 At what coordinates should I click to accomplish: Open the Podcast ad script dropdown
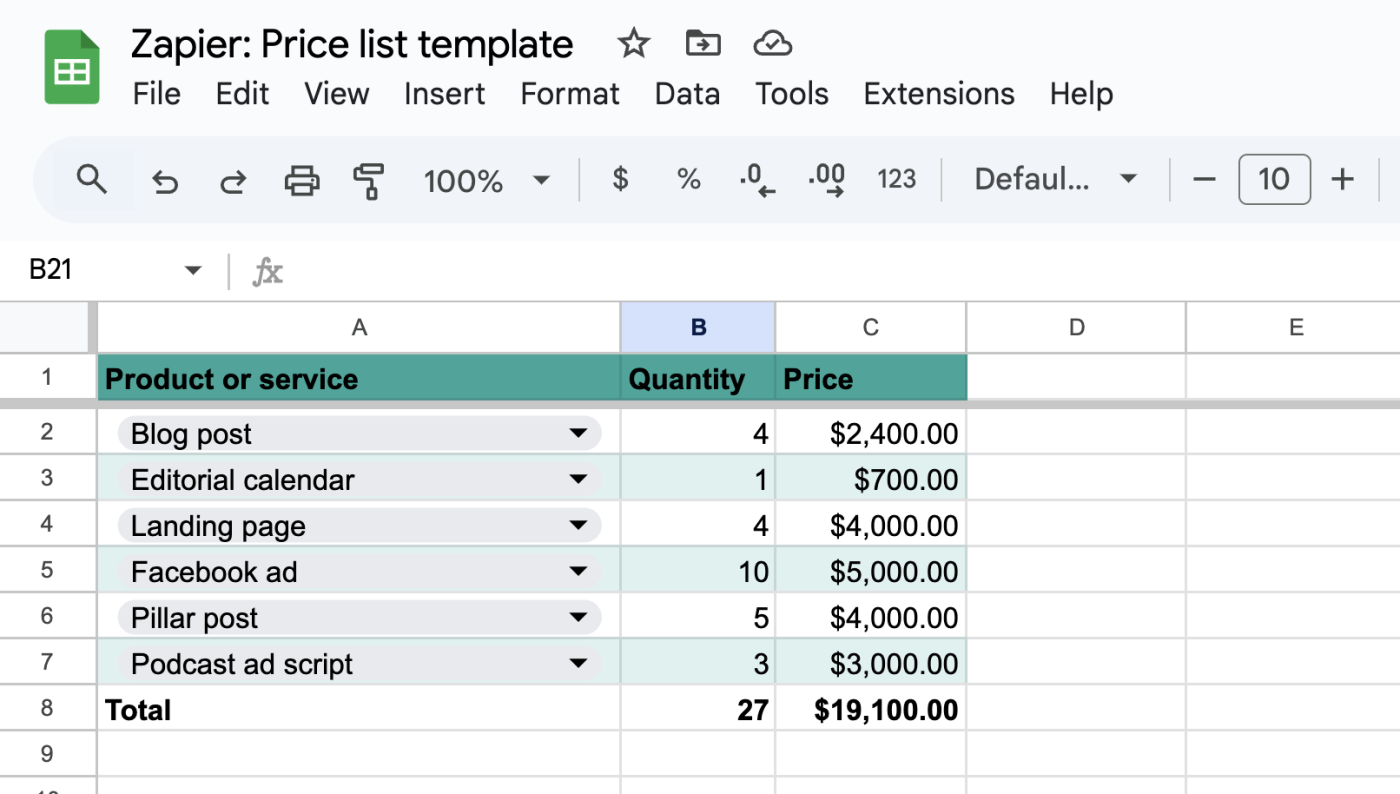[x=578, y=664]
